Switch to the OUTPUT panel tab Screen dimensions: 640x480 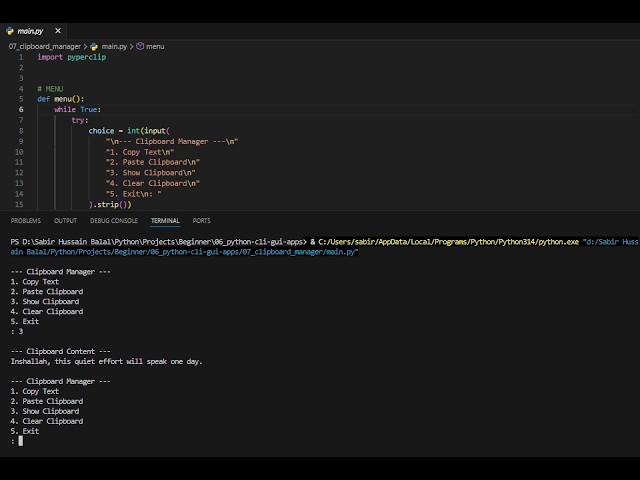pyautogui.click(x=65, y=221)
